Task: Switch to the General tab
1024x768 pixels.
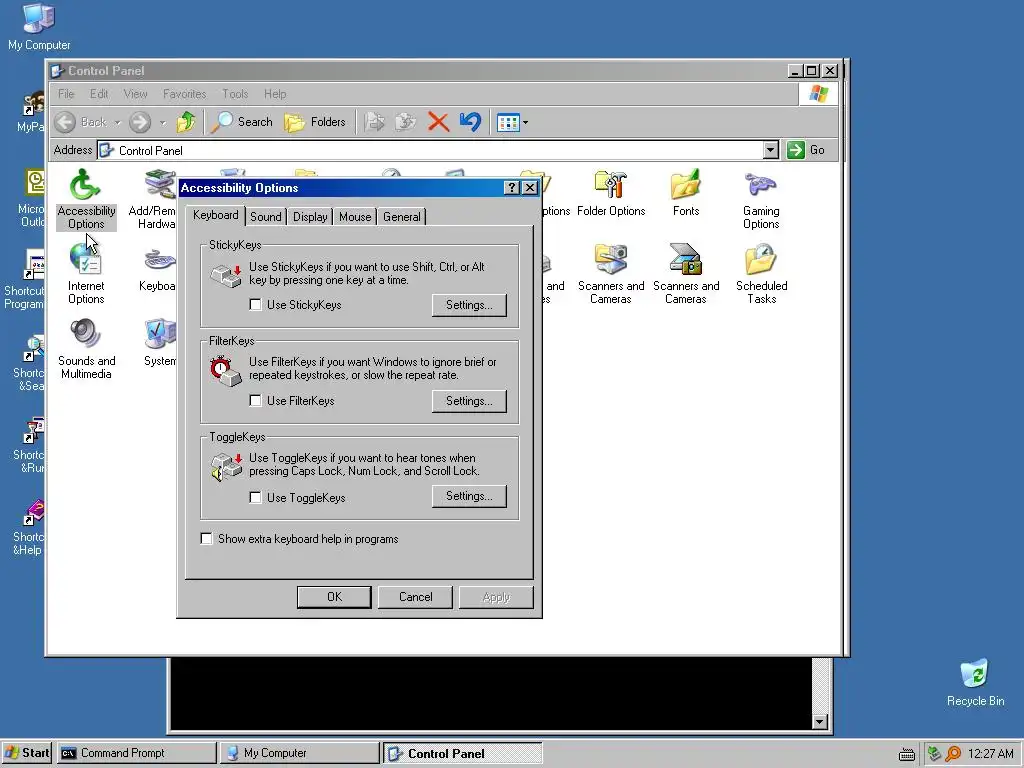Action: (x=402, y=217)
